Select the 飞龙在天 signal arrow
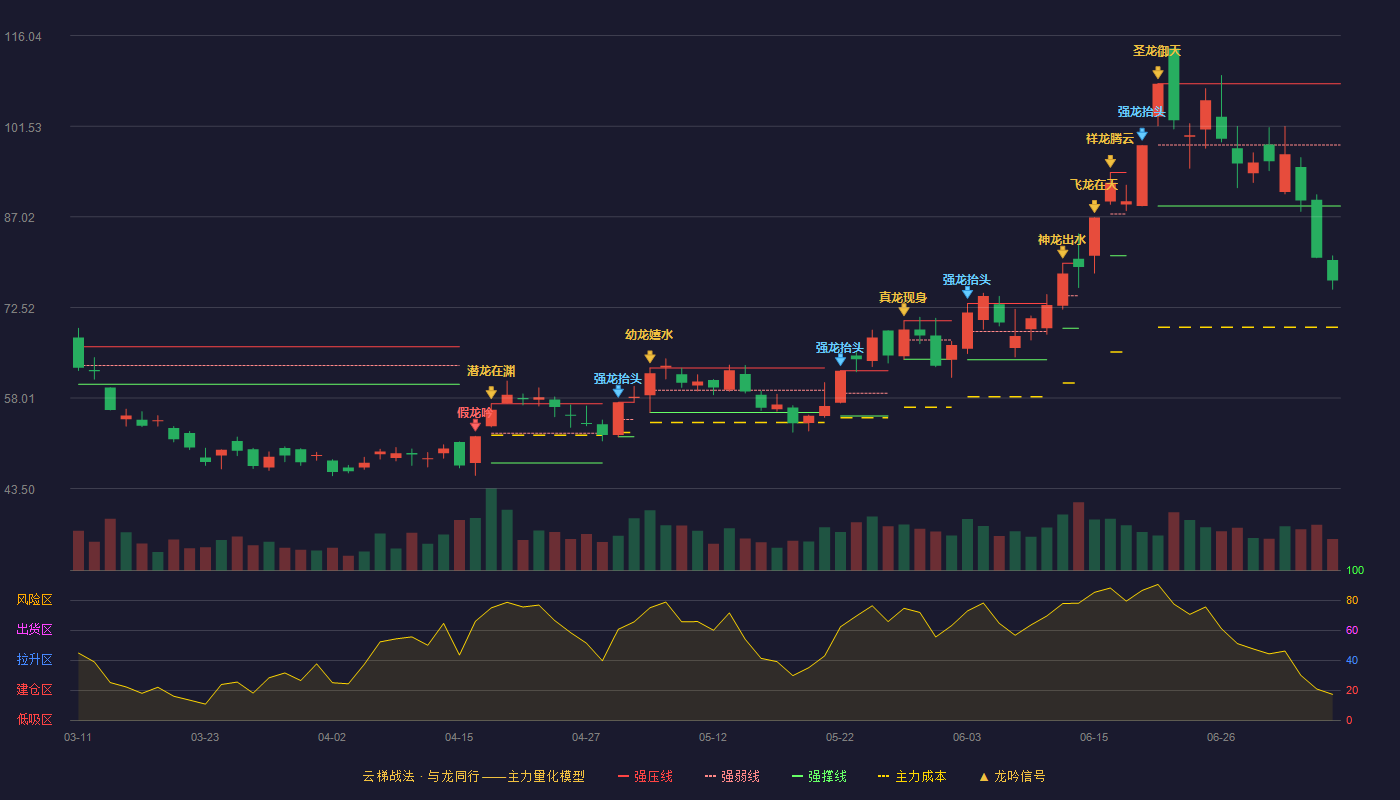The width and height of the screenshot is (1400, 800). 1094,206
